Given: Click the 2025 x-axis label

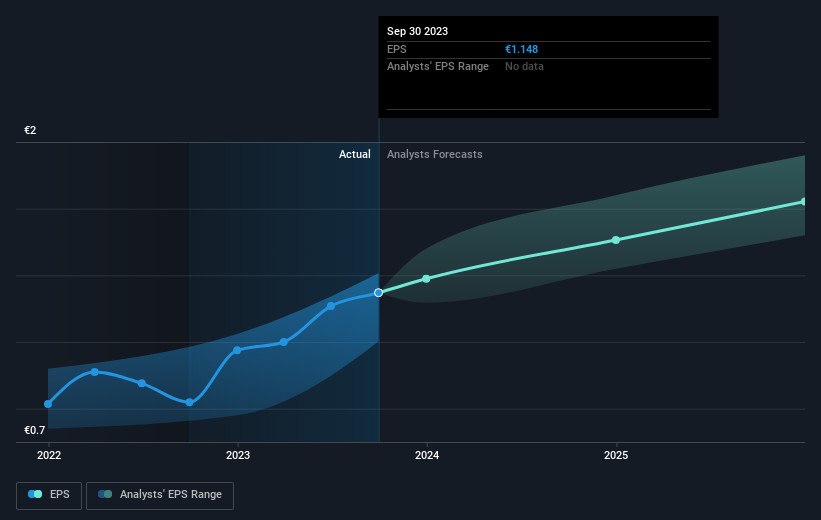Looking at the screenshot, I should coord(616,455).
